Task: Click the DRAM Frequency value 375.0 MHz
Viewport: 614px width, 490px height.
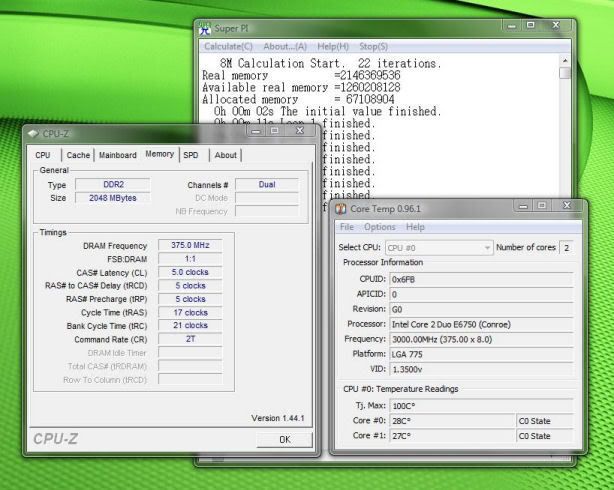Action: click(190, 245)
